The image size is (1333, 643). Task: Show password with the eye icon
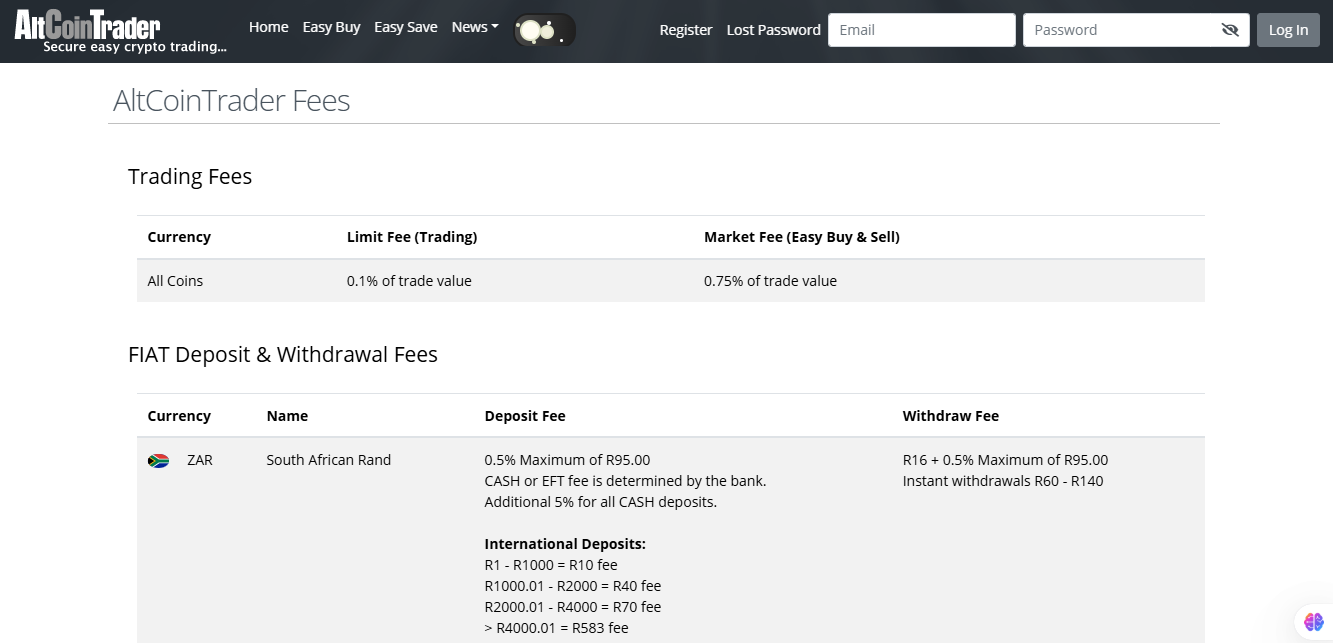point(1230,30)
